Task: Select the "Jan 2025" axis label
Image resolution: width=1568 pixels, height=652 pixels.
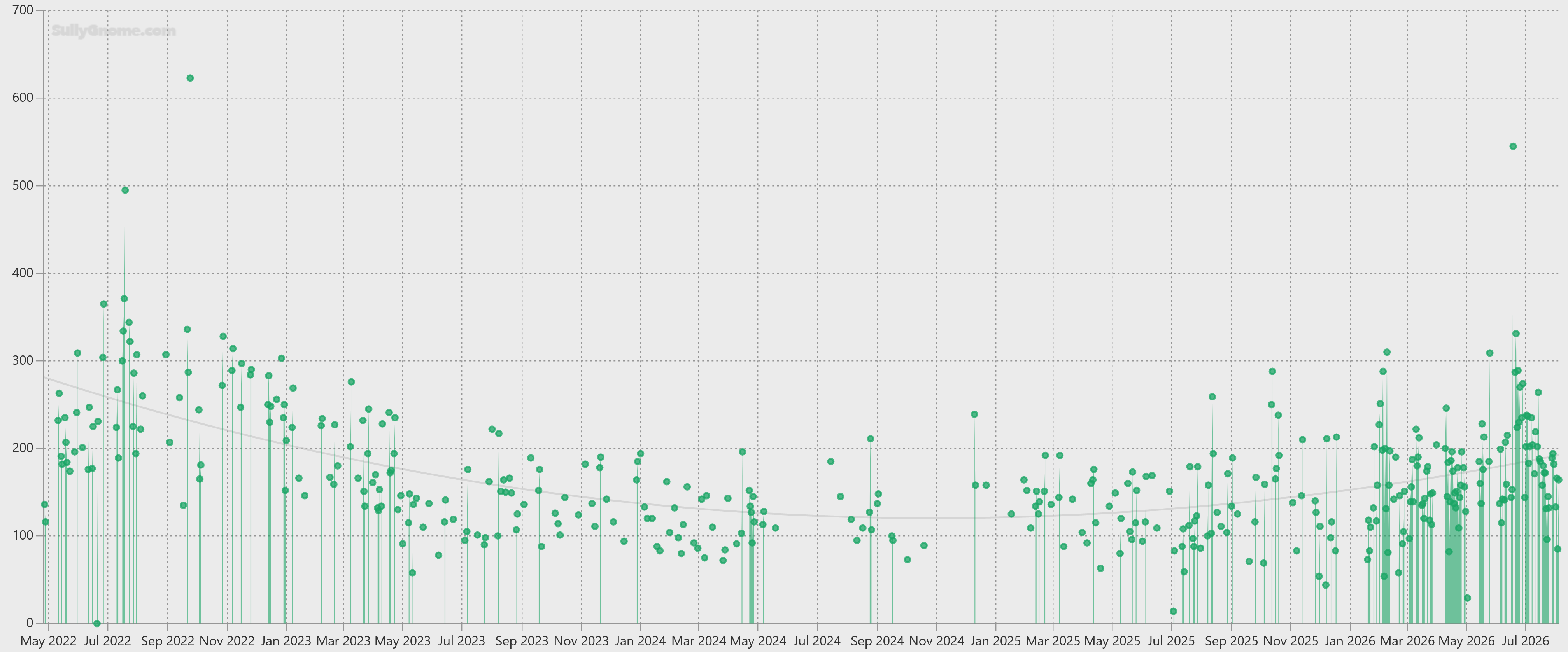Action: [x=996, y=641]
